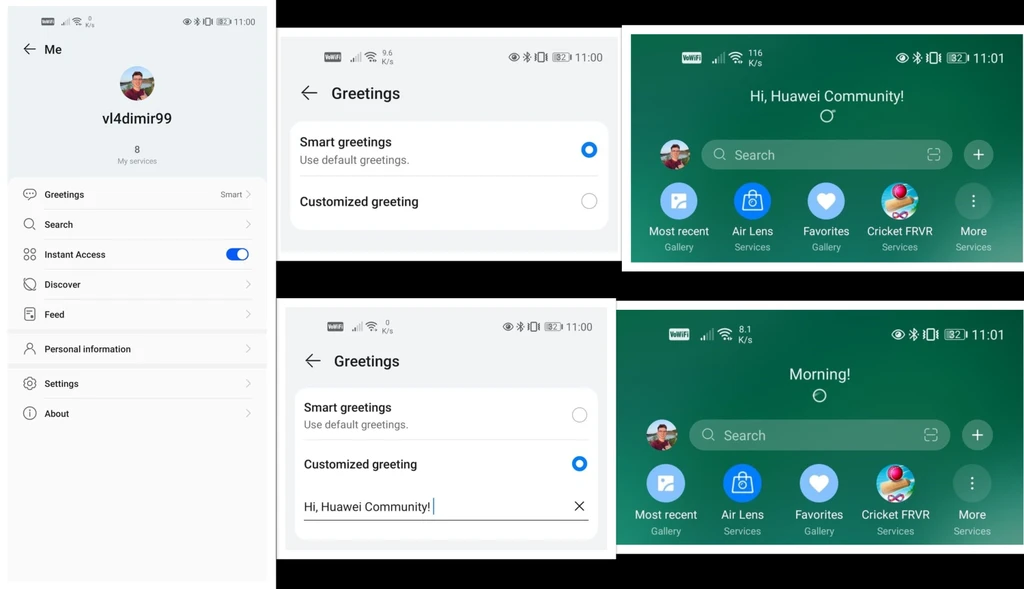Tap the Personal information person icon

pos(29,349)
